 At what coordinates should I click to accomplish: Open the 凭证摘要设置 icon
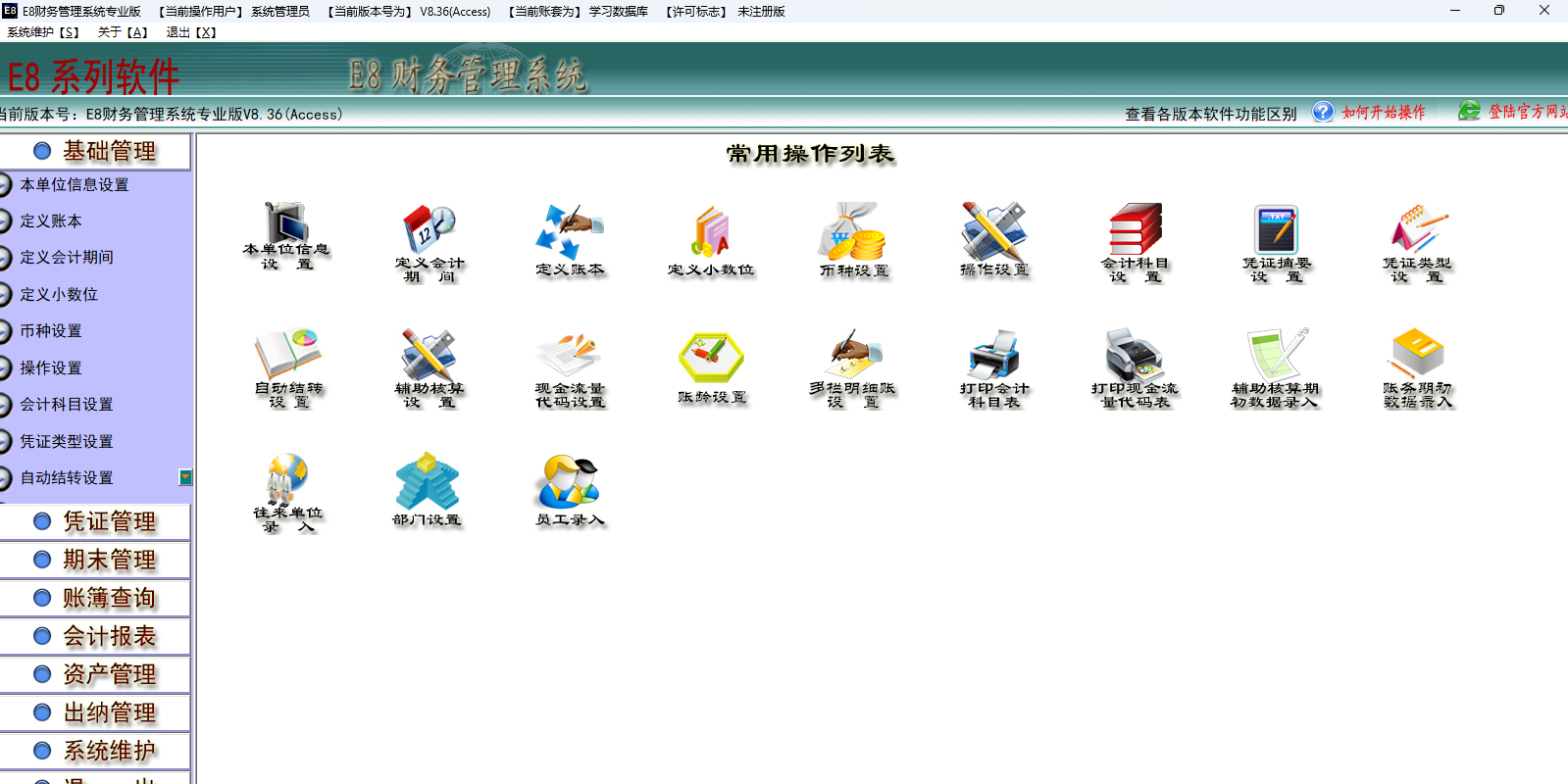(1276, 229)
